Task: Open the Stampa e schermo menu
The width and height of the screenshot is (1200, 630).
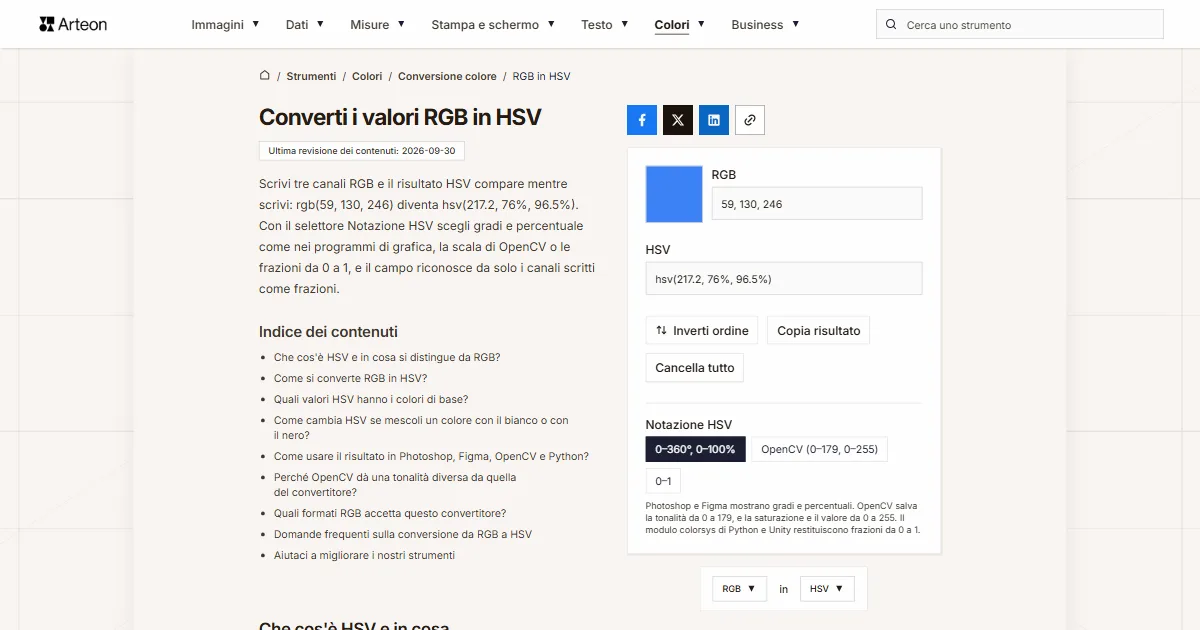Action: pos(492,24)
